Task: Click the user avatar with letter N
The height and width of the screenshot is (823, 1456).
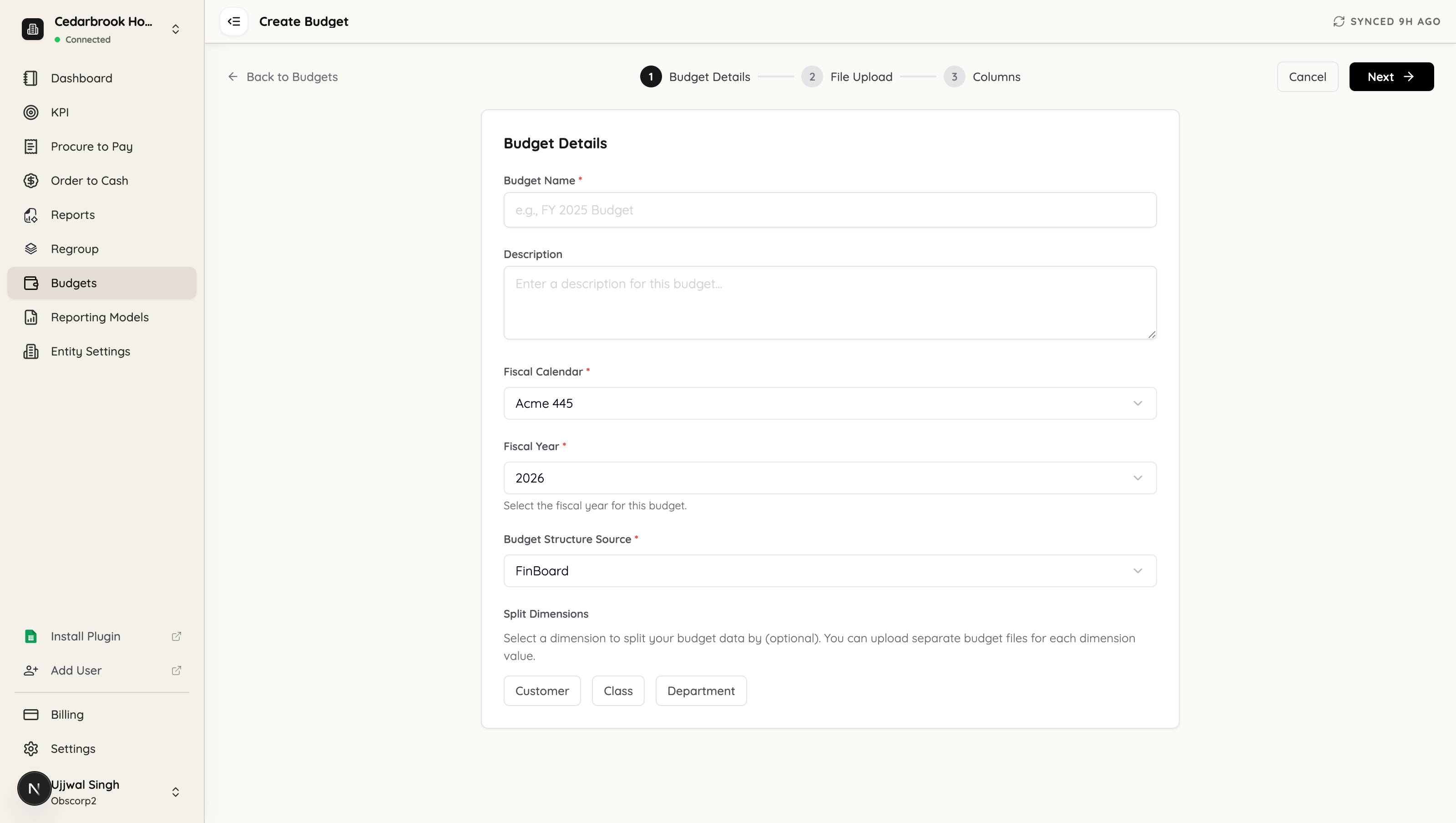Action: [x=34, y=788]
